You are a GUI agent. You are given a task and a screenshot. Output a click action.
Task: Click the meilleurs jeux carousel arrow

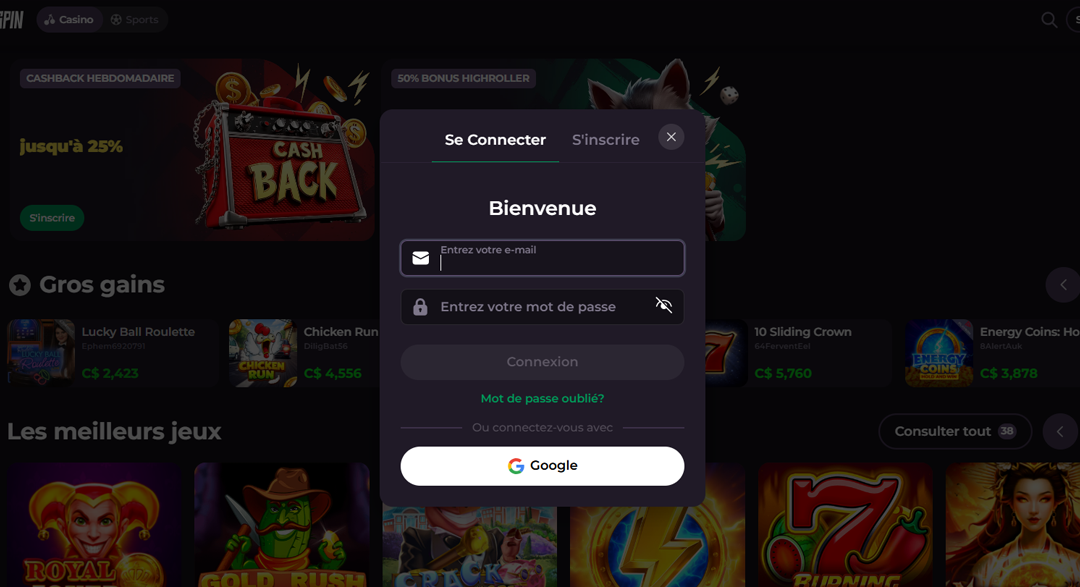[1061, 431]
